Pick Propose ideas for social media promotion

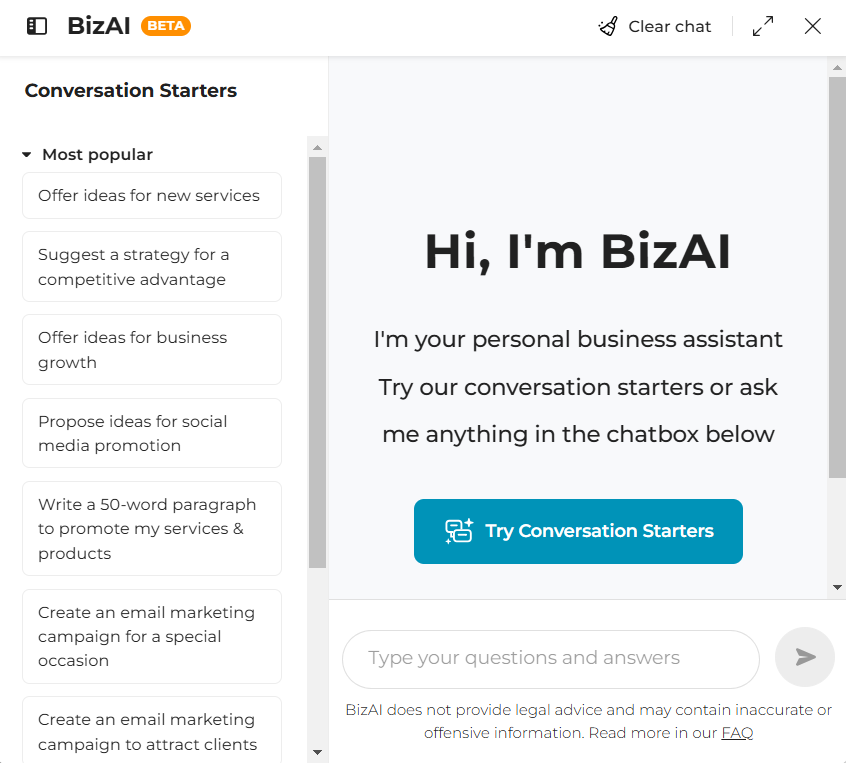tap(152, 433)
